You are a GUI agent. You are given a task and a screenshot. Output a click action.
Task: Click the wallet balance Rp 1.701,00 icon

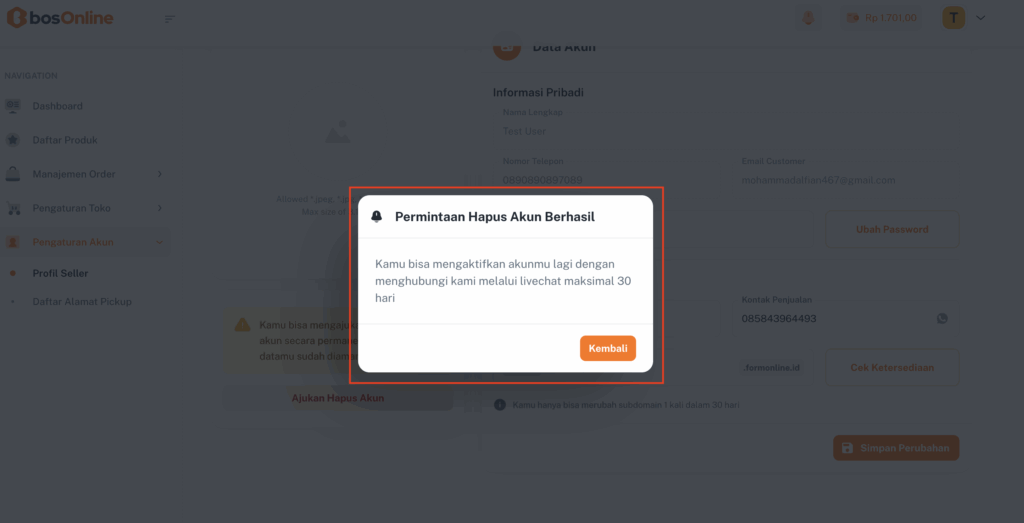click(852, 18)
